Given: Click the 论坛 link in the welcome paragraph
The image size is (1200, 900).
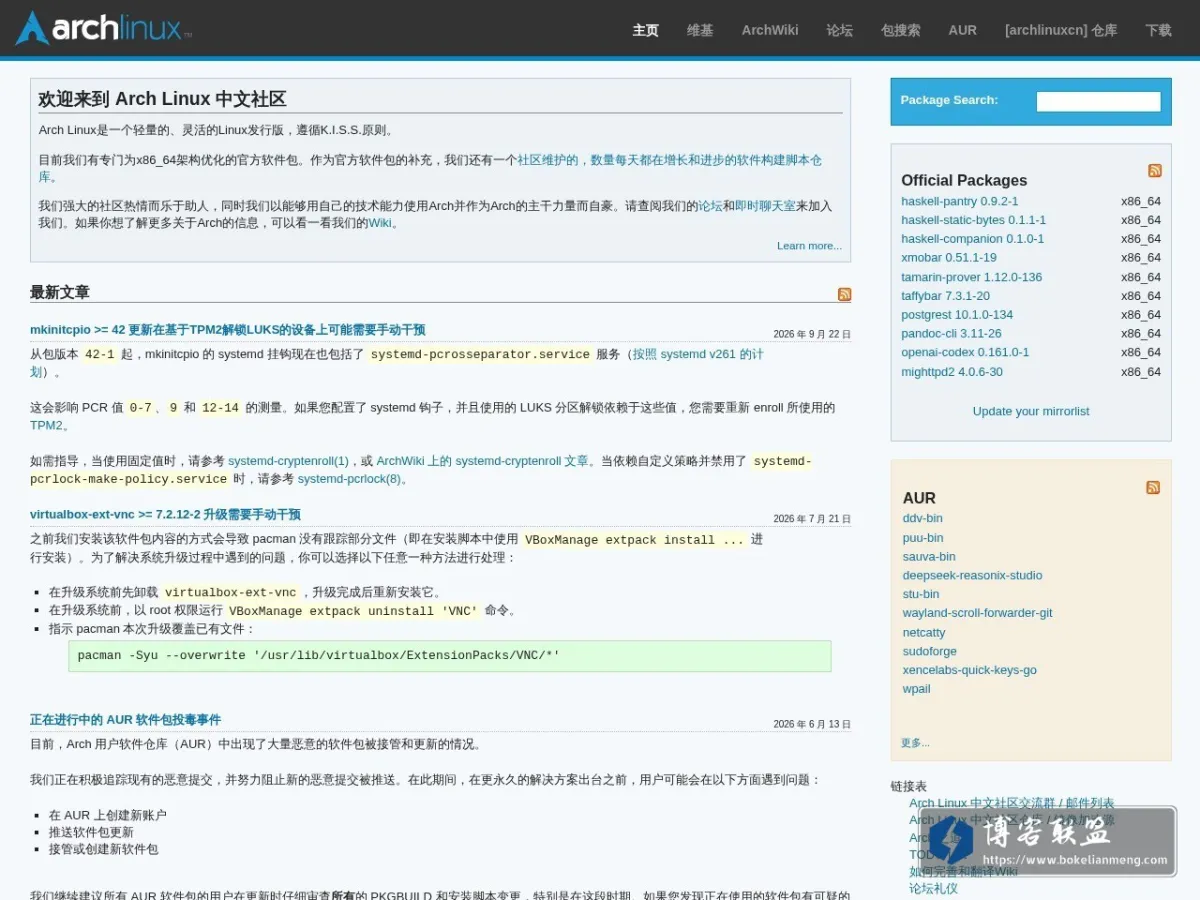Looking at the screenshot, I should 710,206.
